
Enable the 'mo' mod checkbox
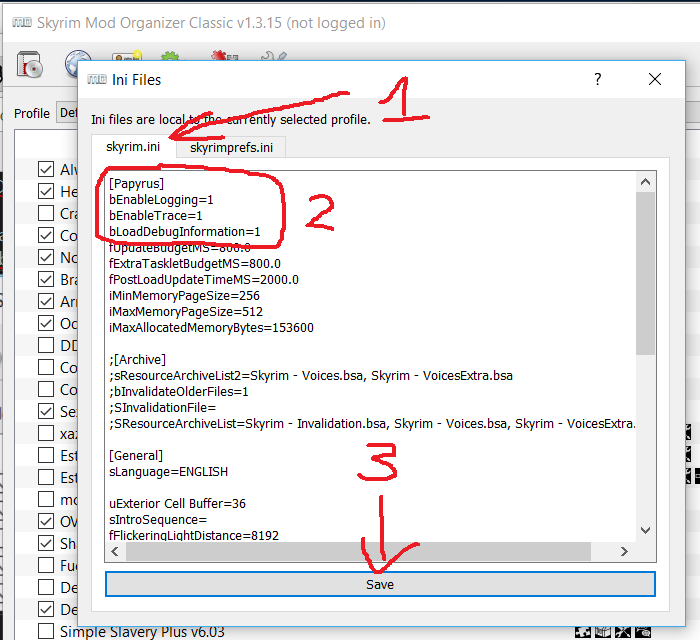click(46, 499)
